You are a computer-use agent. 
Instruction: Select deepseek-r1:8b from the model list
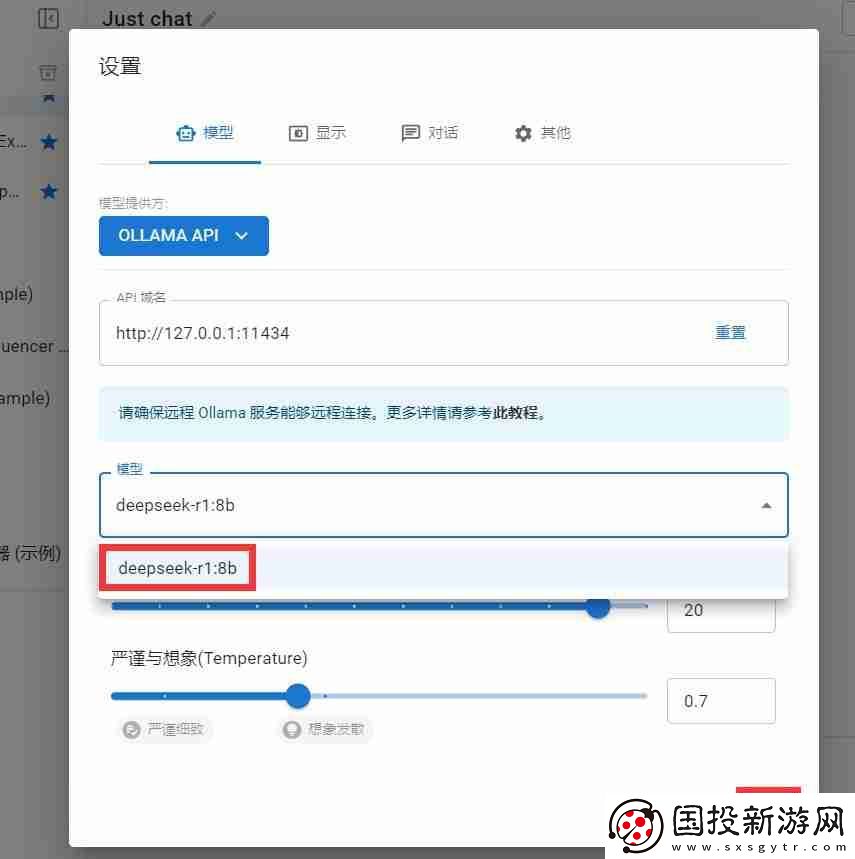point(177,567)
